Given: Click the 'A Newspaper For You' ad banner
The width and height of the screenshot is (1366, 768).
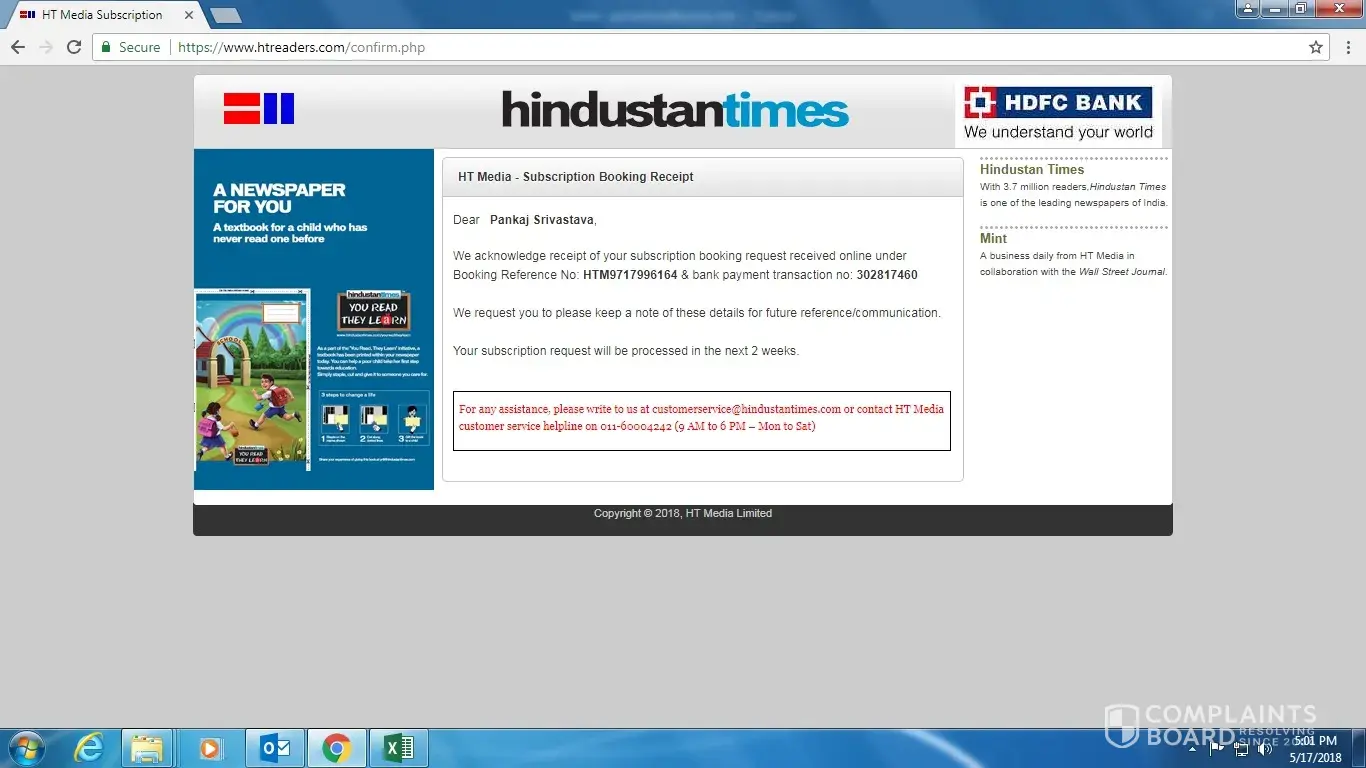Looking at the screenshot, I should click(x=314, y=319).
